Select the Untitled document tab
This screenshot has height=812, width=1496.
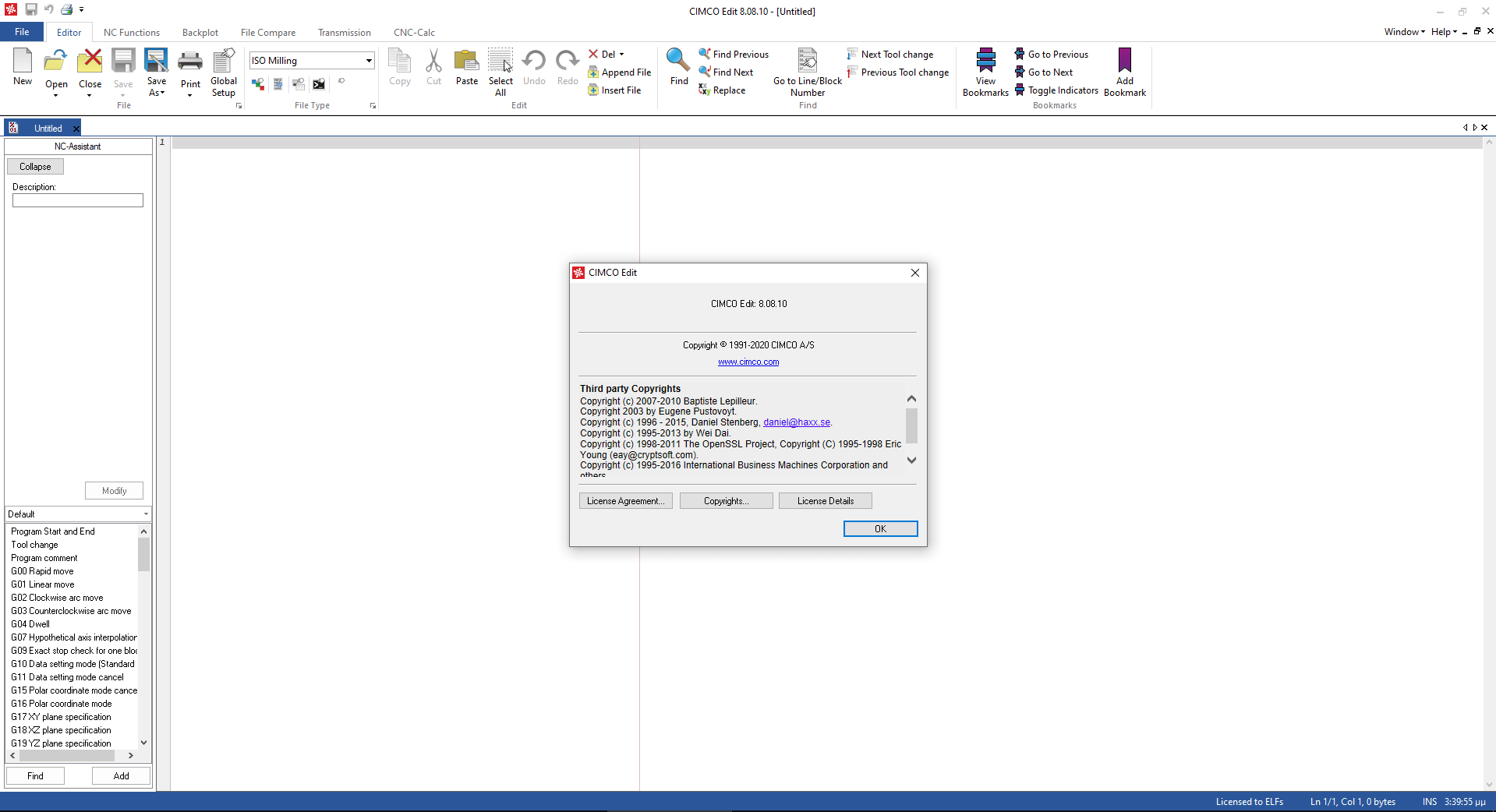coord(48,128)
